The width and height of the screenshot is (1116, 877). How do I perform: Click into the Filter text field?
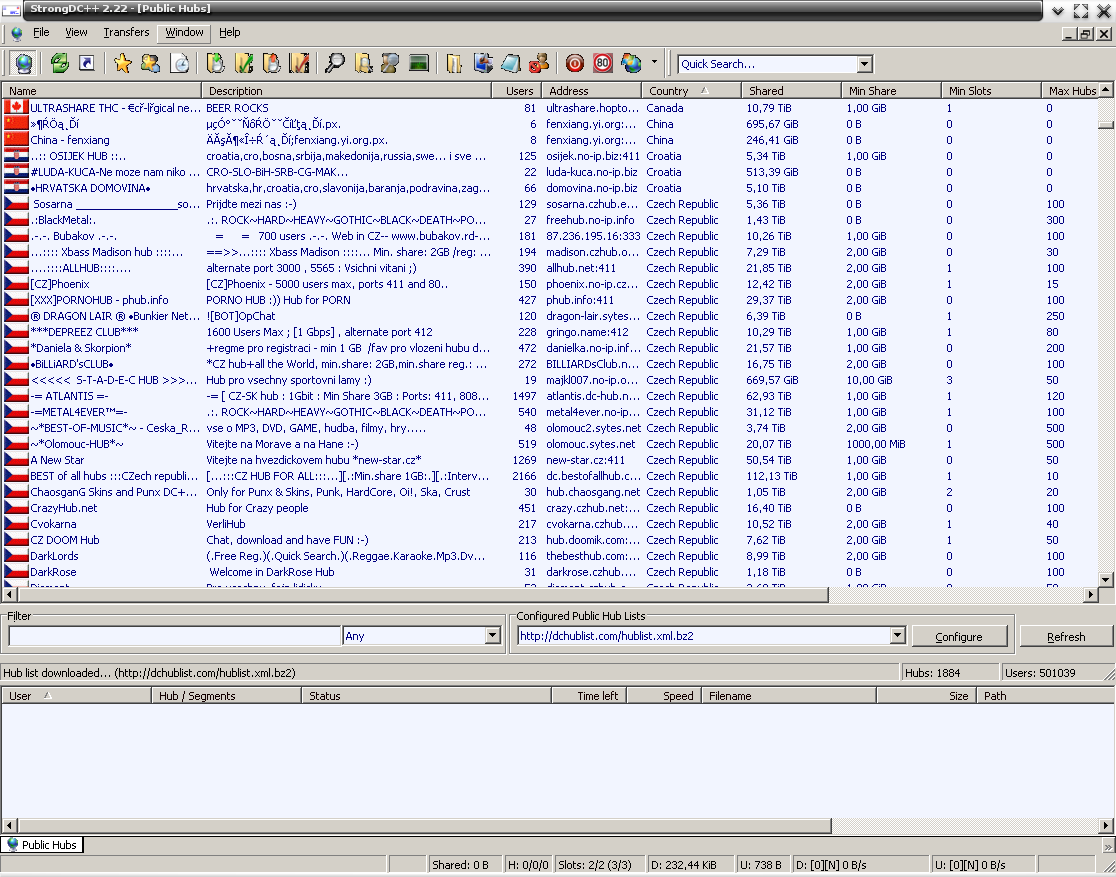(x=174, y=636)
